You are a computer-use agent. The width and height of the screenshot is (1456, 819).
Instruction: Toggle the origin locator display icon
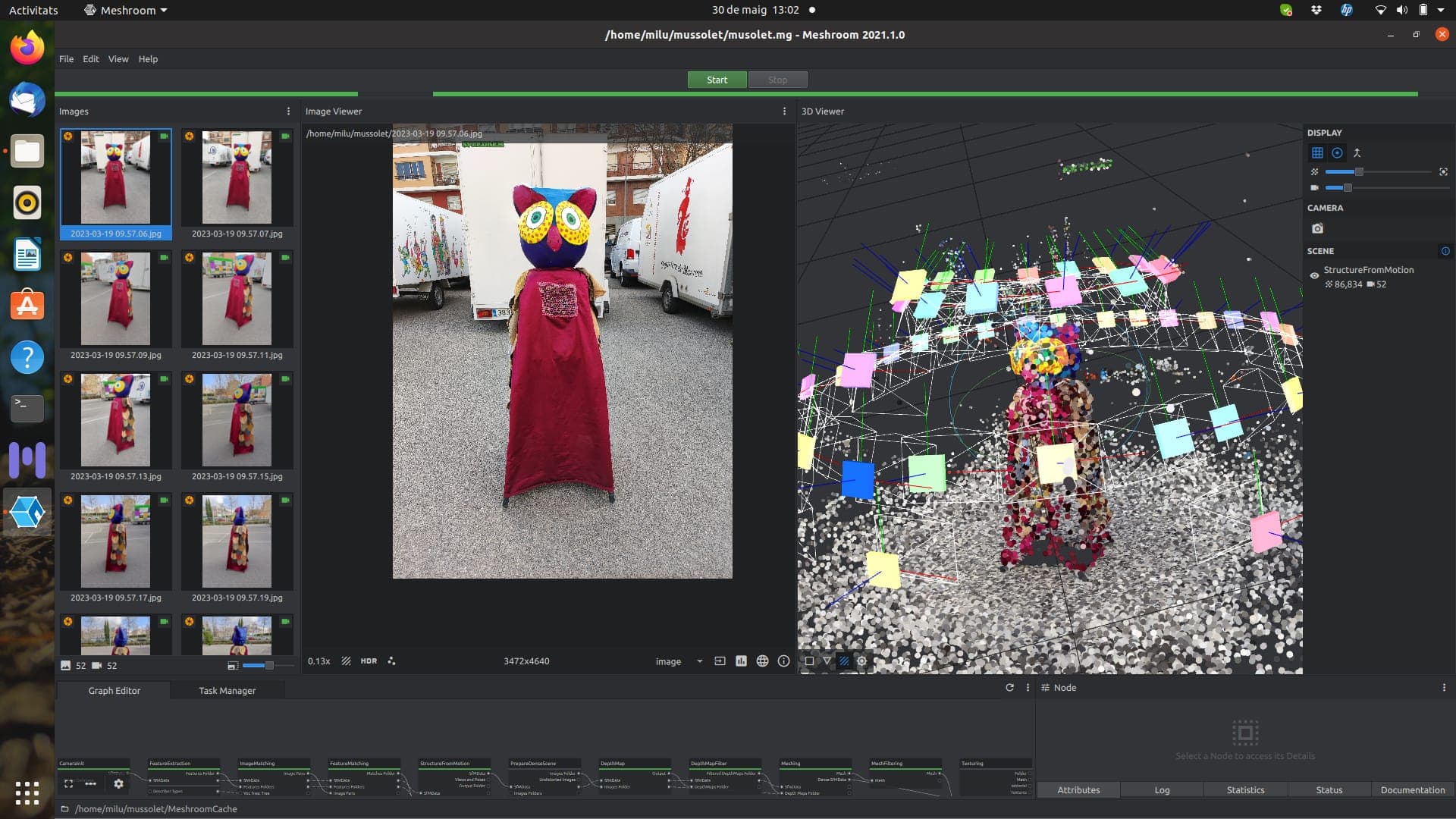tap(1357, 153)
